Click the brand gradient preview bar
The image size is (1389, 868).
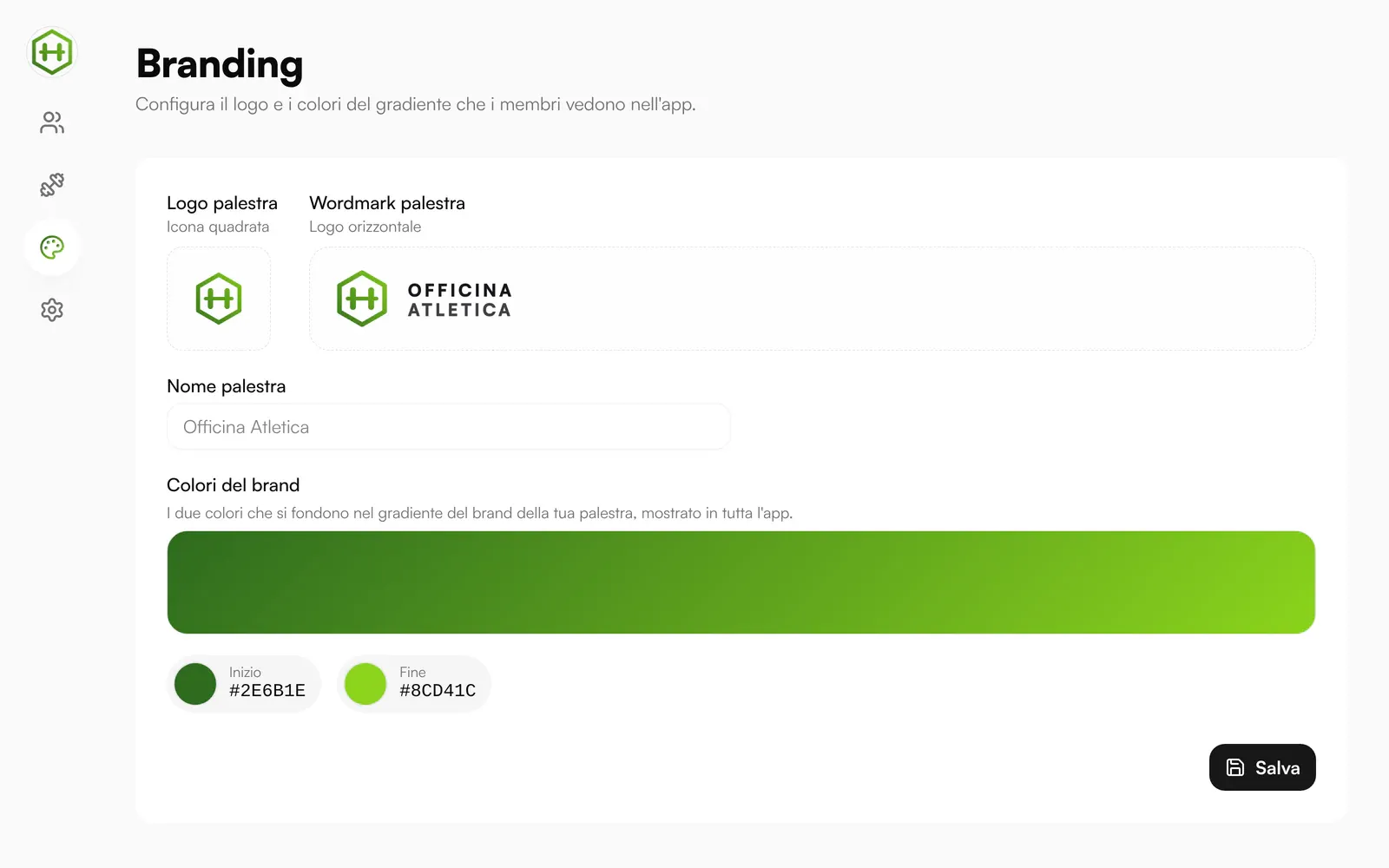click(741, 582)
